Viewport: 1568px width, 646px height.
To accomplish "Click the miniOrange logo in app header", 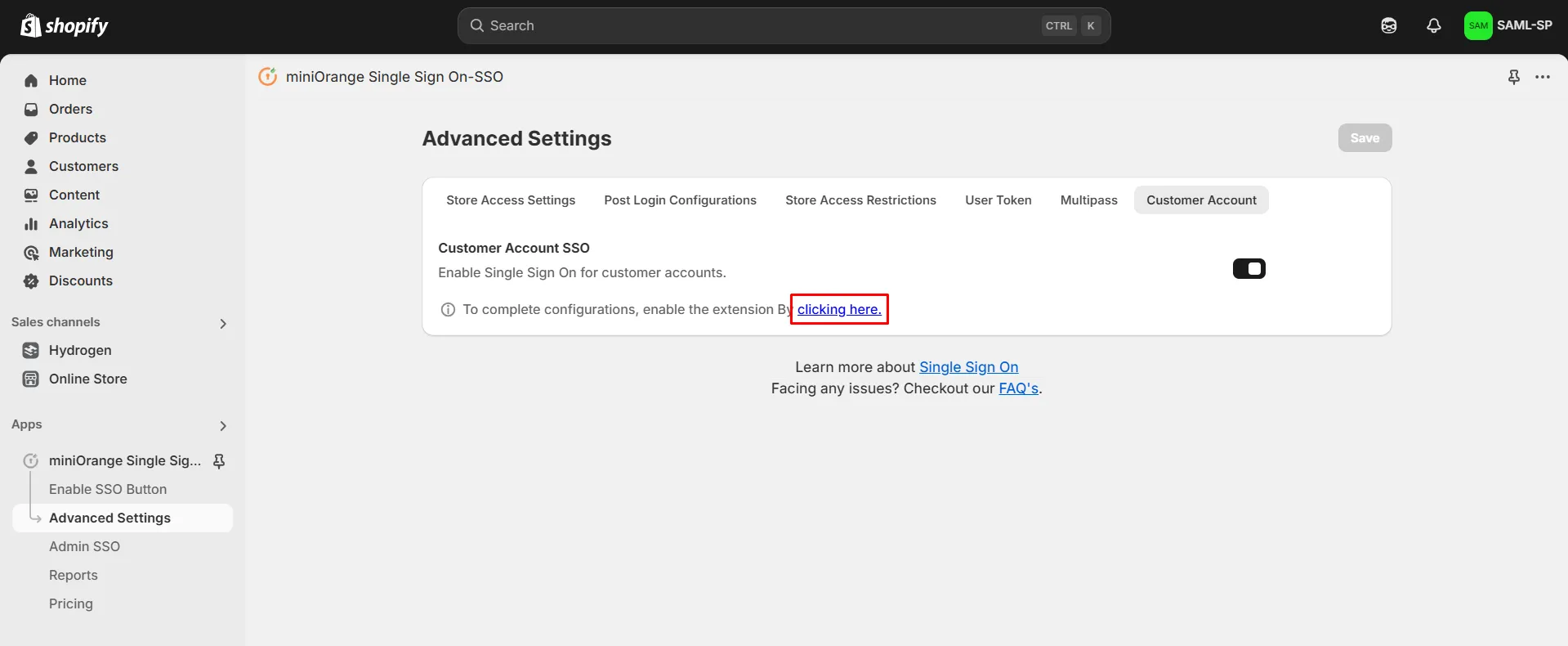I will pos(267,76).
